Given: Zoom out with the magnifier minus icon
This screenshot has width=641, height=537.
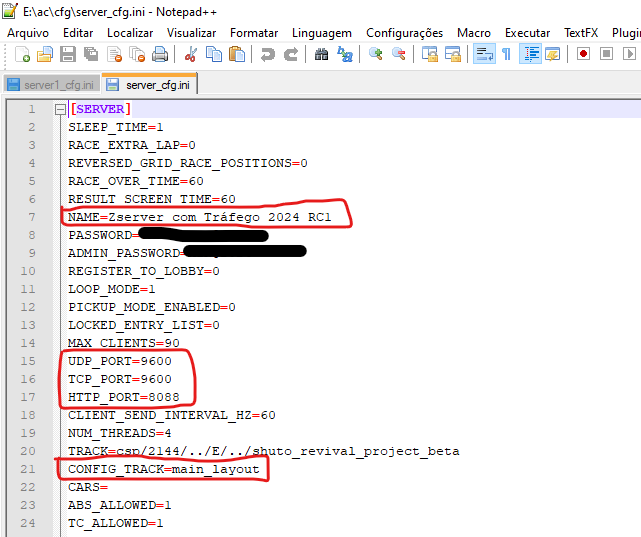Looking at the screenshot, I should pyautogui.click(x=399, y=54).
